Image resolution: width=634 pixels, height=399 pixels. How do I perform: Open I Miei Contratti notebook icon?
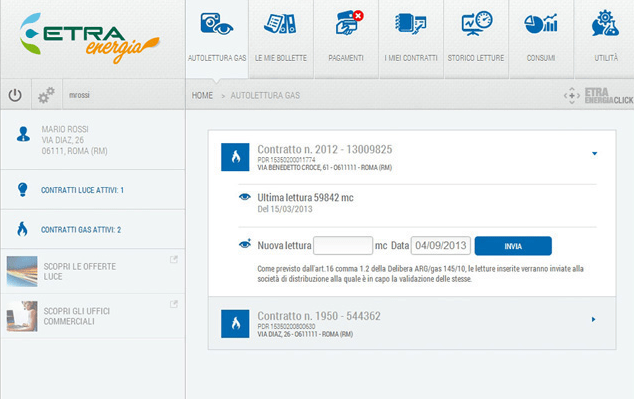(410, 23)
